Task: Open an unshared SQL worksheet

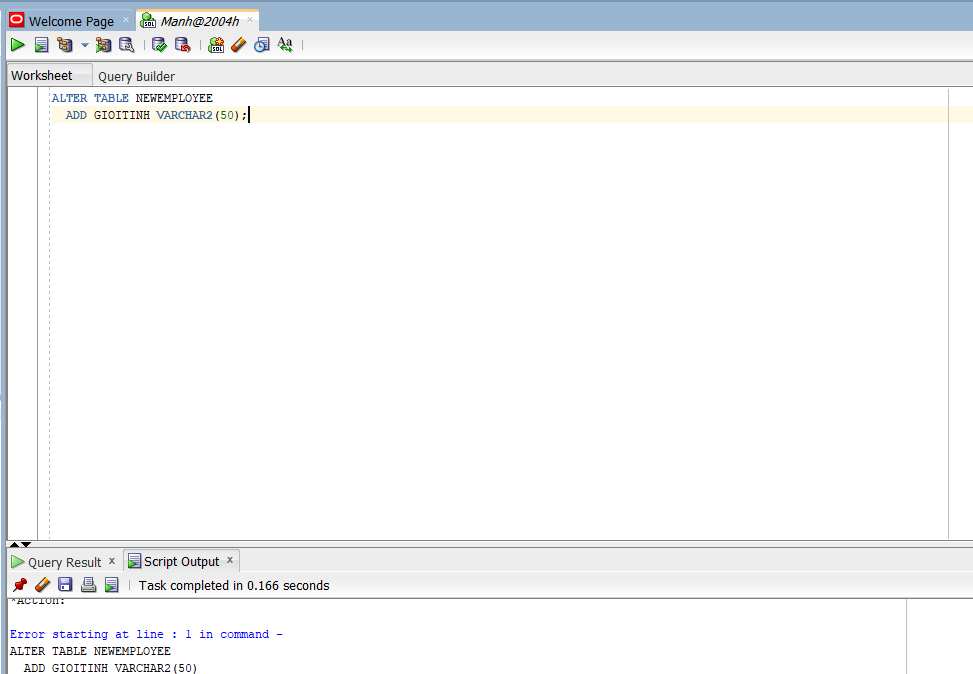Action: (215, 45)
